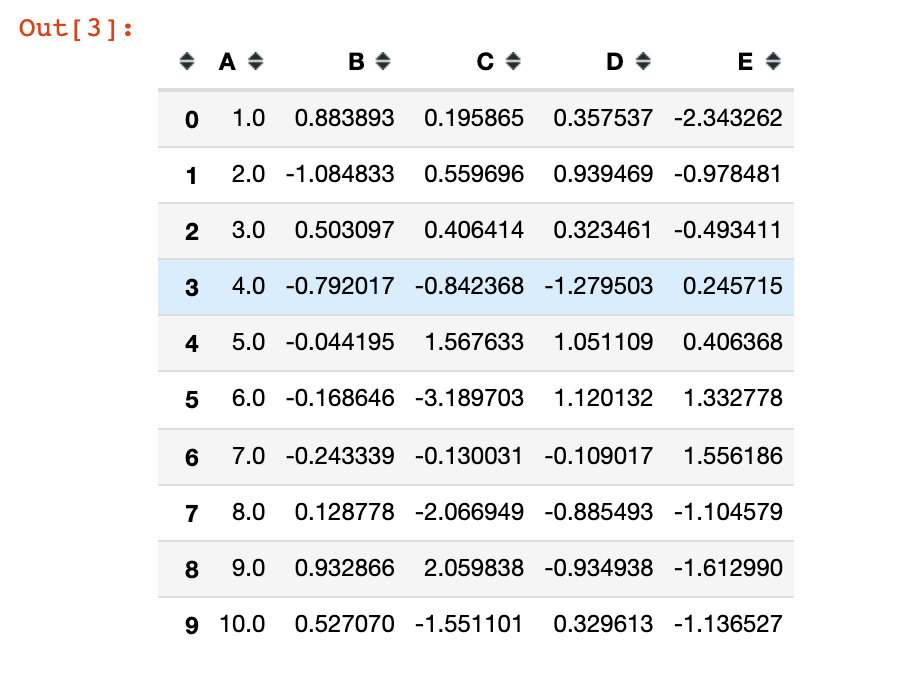Viewport: 904px width, 674px height.
Task: Click cell 0.195865
Action: (x=474, y=118)
